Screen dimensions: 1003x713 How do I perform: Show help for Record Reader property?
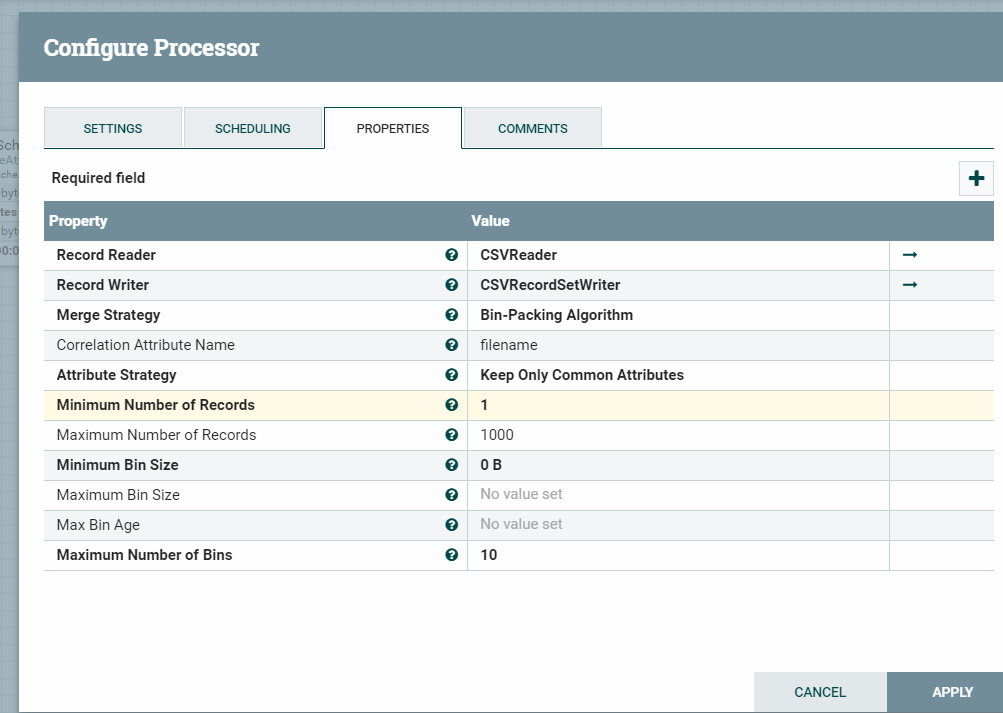click(452, 255)
